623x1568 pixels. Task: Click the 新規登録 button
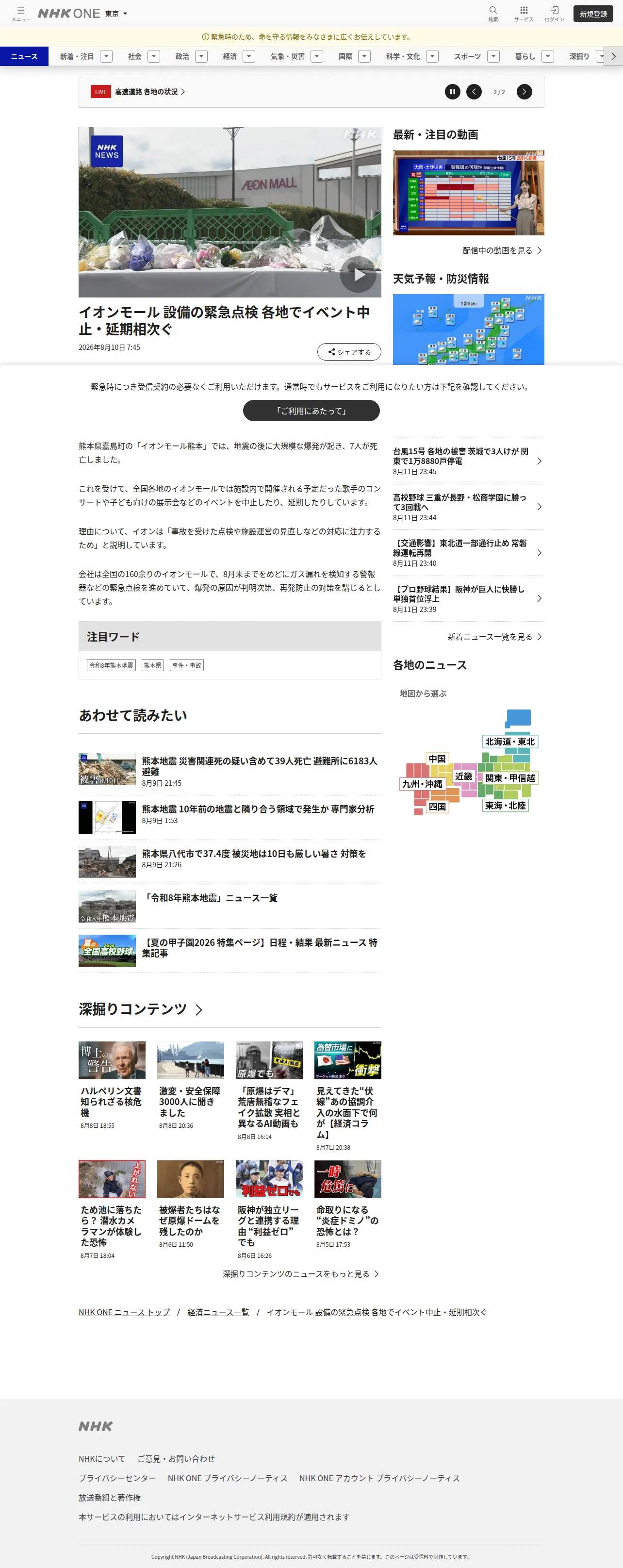[x=593, y=14]
